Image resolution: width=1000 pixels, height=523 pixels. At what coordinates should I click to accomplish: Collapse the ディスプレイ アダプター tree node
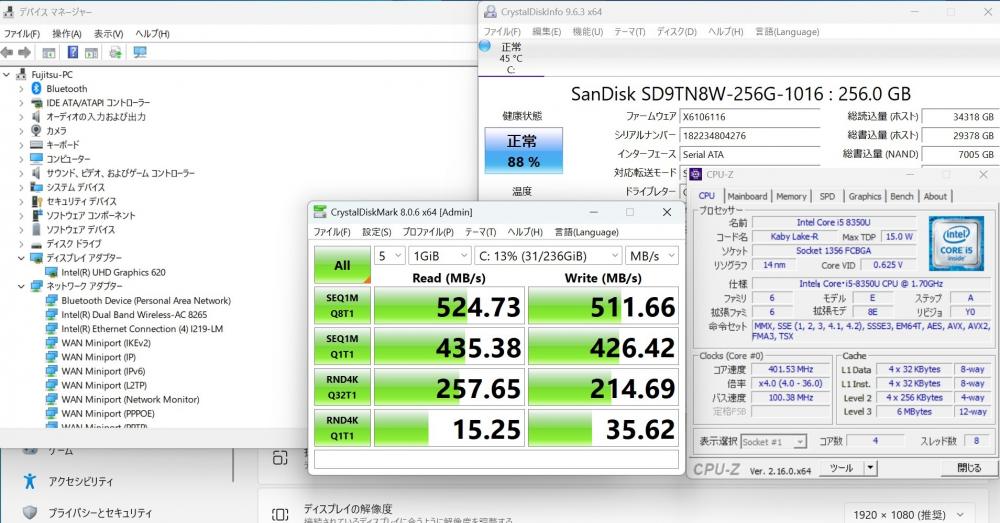21,257
